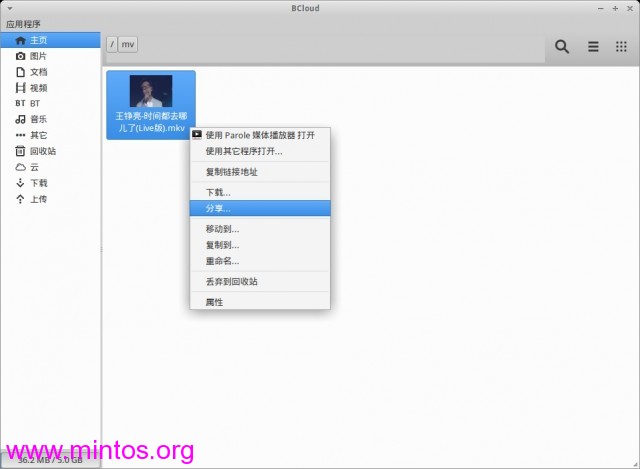Click Parole media player icon in menu
Viewport: 640px width, 469px height.
point(197,135)
